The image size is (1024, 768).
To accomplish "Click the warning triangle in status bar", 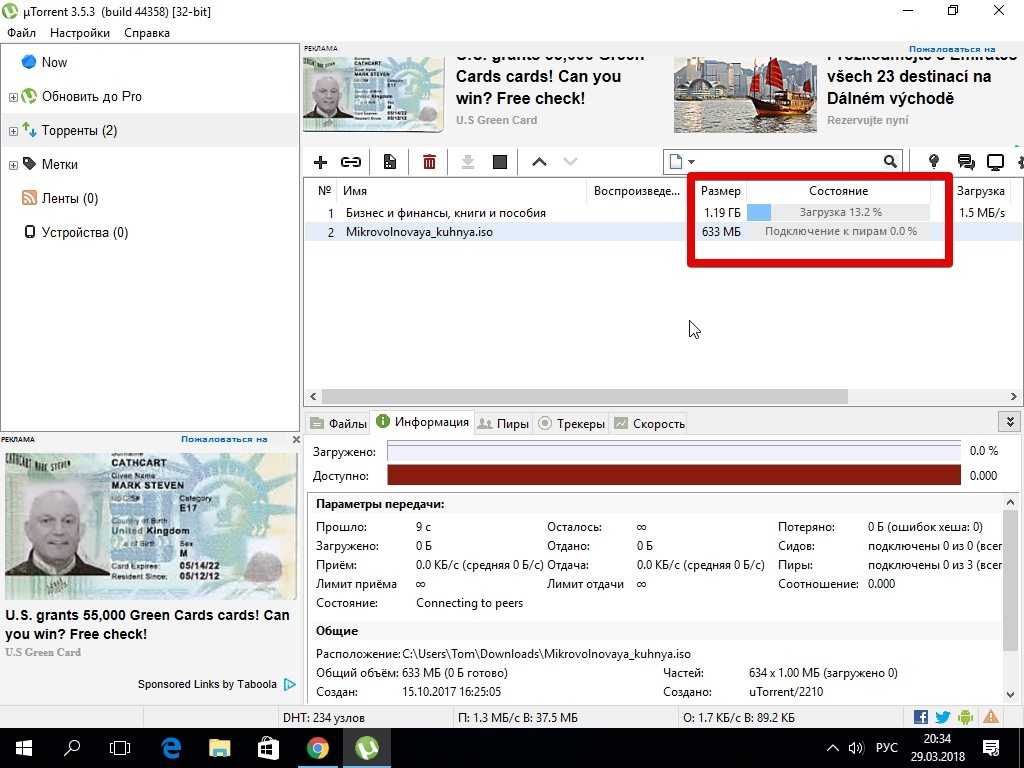I will (x=991, y=717).
